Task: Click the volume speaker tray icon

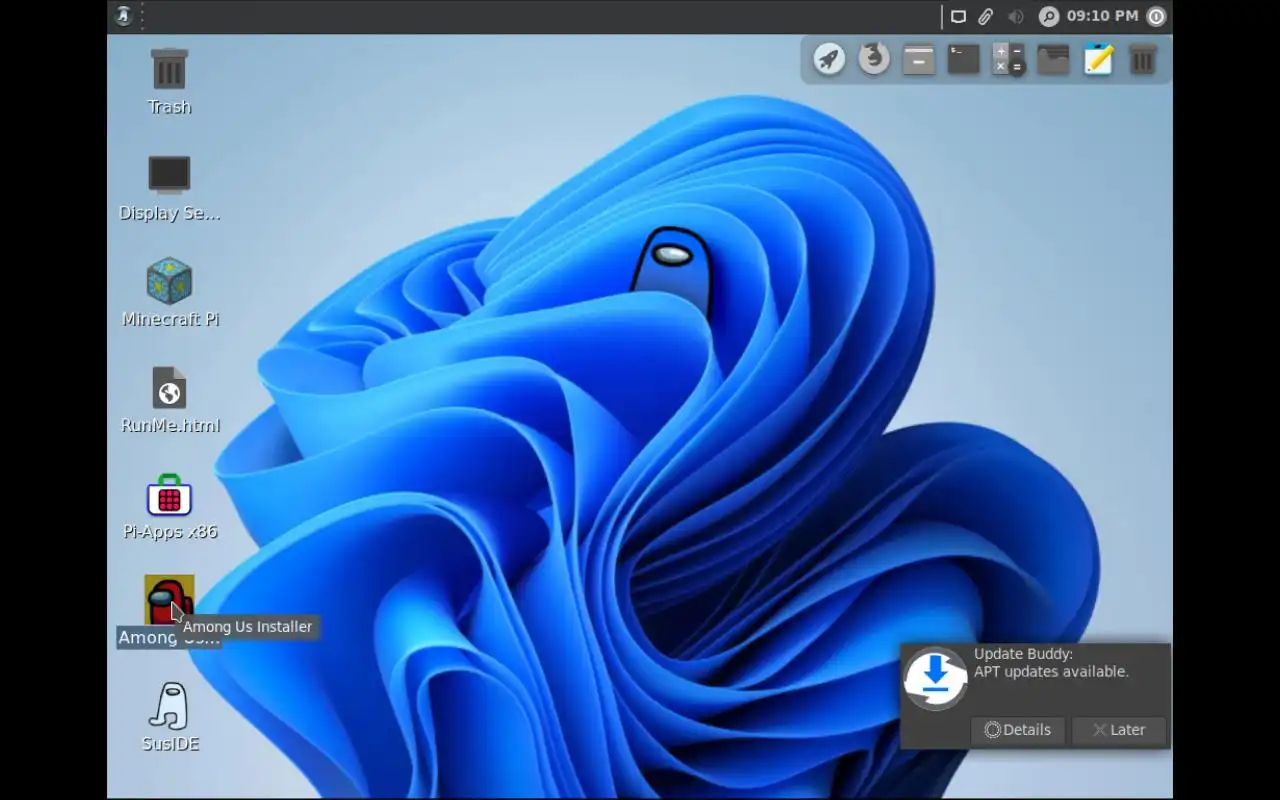Action: [1016, 16]
